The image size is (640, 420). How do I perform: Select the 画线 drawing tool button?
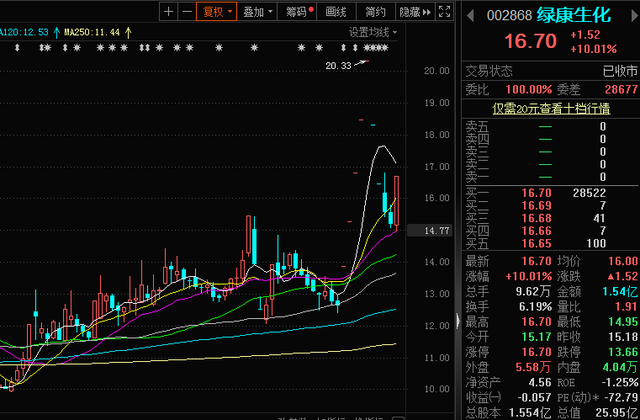click(336, 12)
